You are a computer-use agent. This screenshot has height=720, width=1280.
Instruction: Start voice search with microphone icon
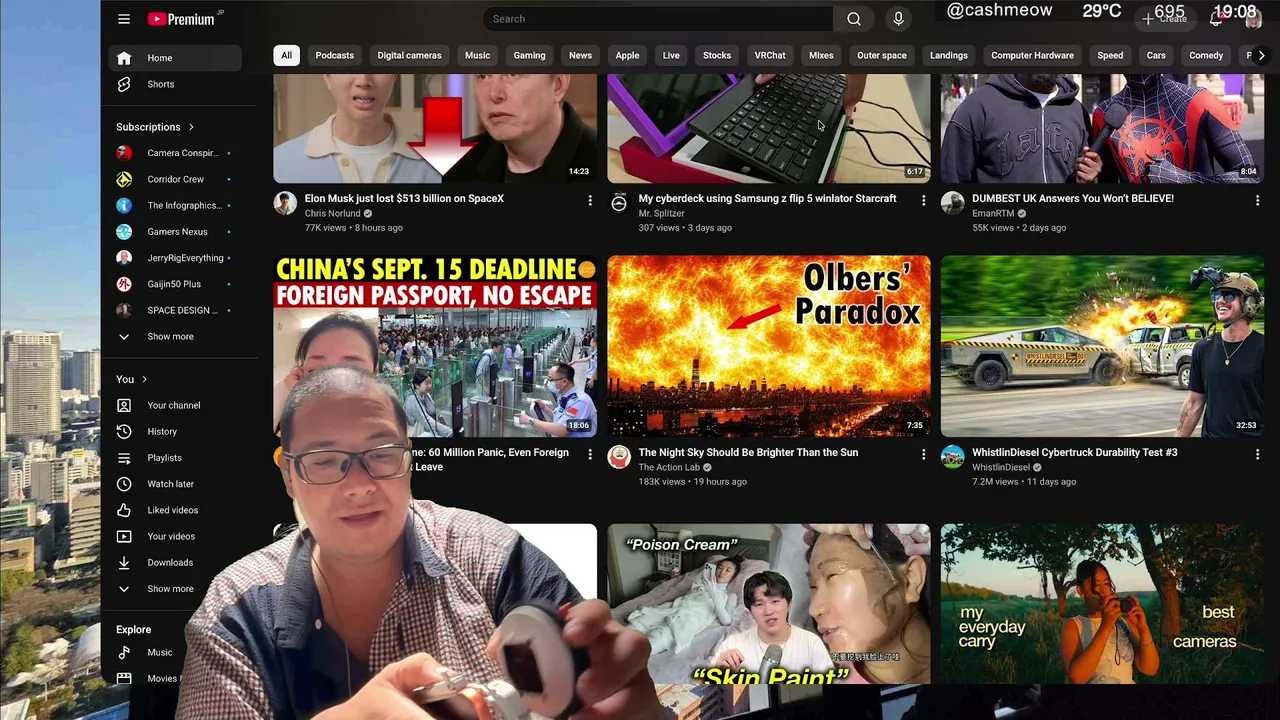898,19
